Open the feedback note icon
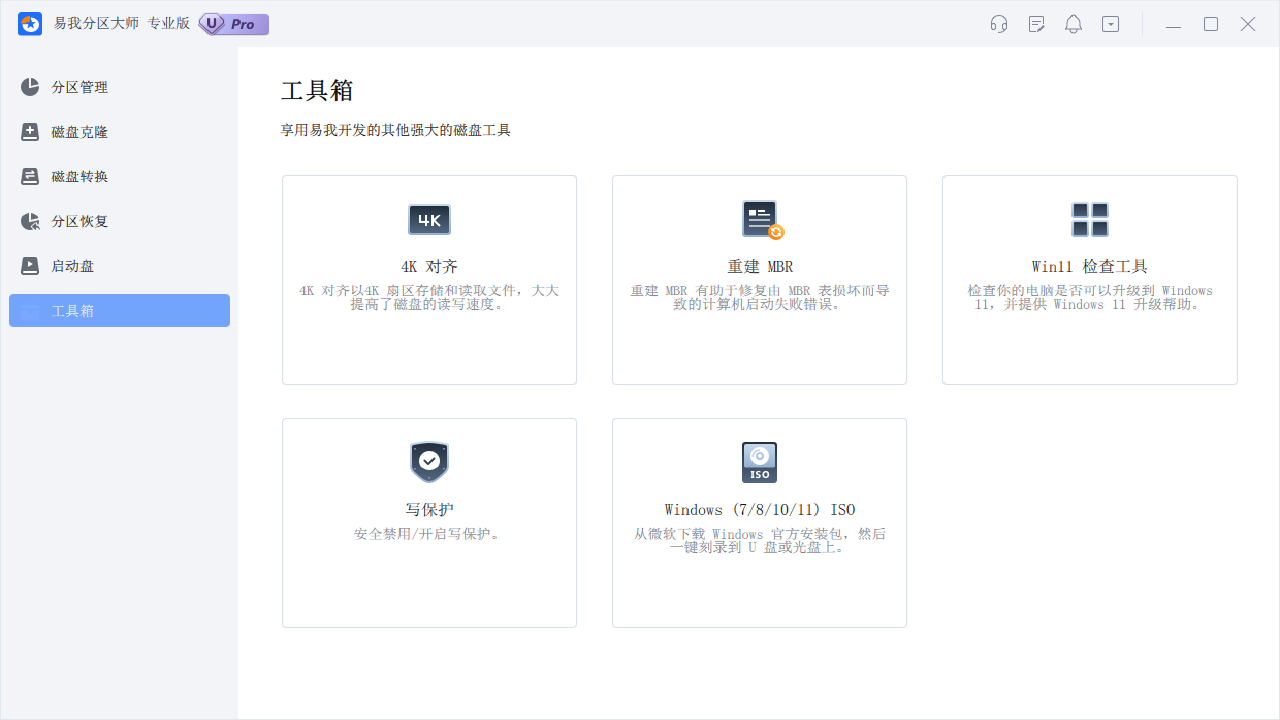1280x720 pixels. coord(1036,23)
